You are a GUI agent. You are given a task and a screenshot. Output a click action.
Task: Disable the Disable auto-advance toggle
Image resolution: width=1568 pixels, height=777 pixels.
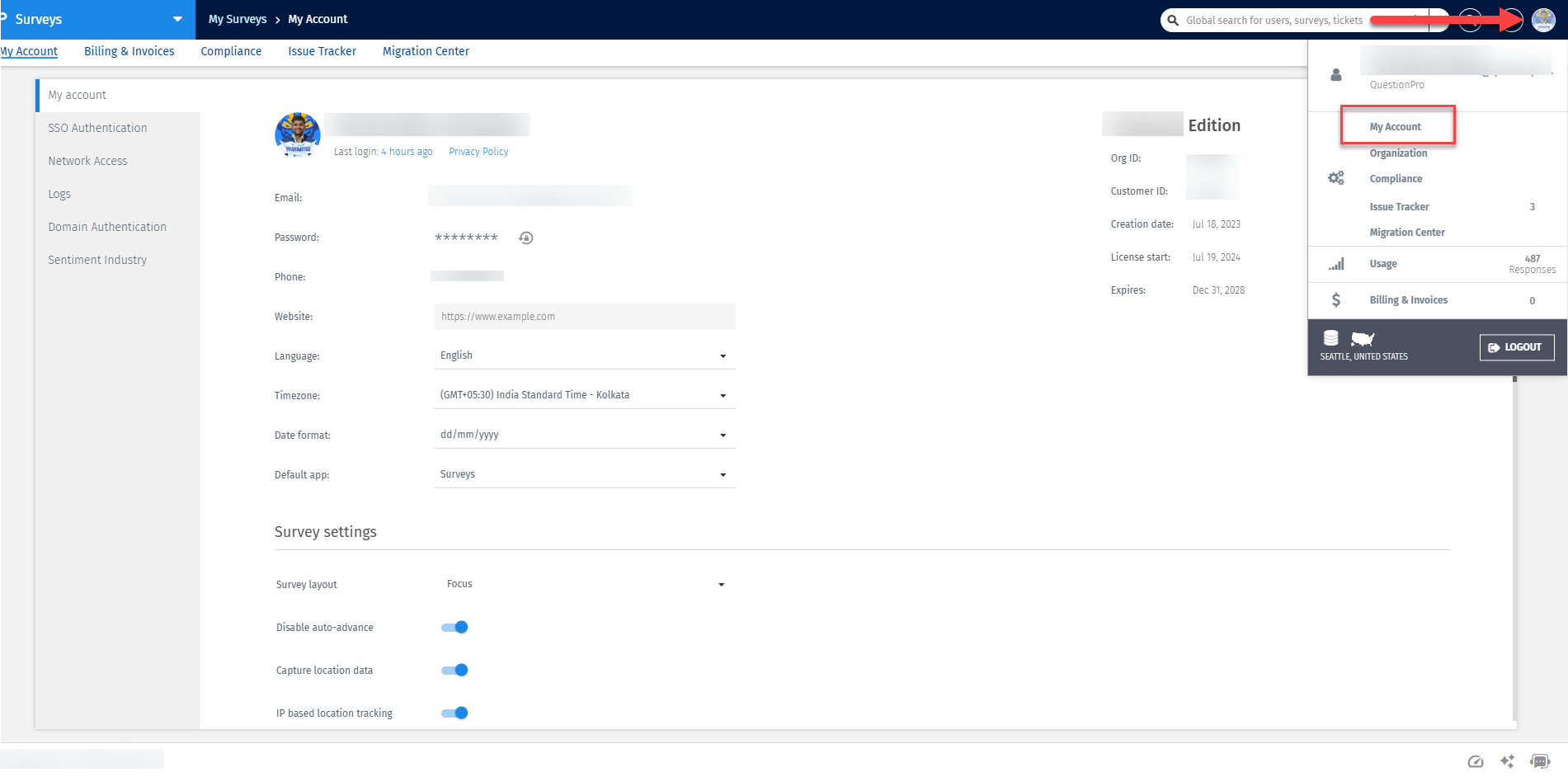click(x=454, y=627)
